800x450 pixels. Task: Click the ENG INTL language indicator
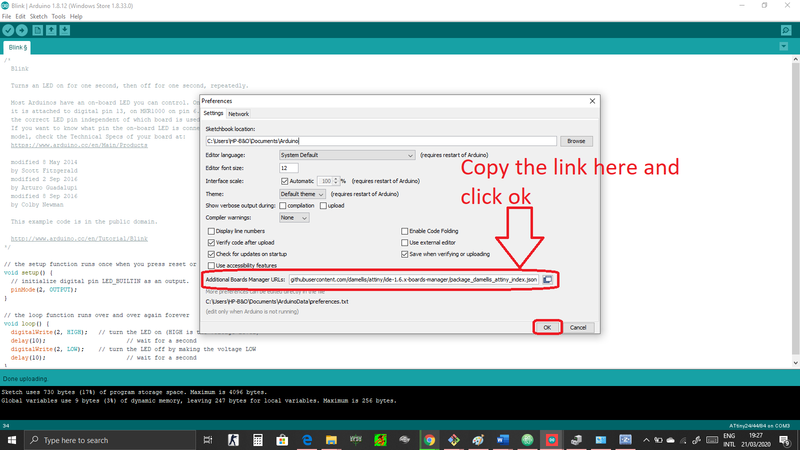pos(729,440)
